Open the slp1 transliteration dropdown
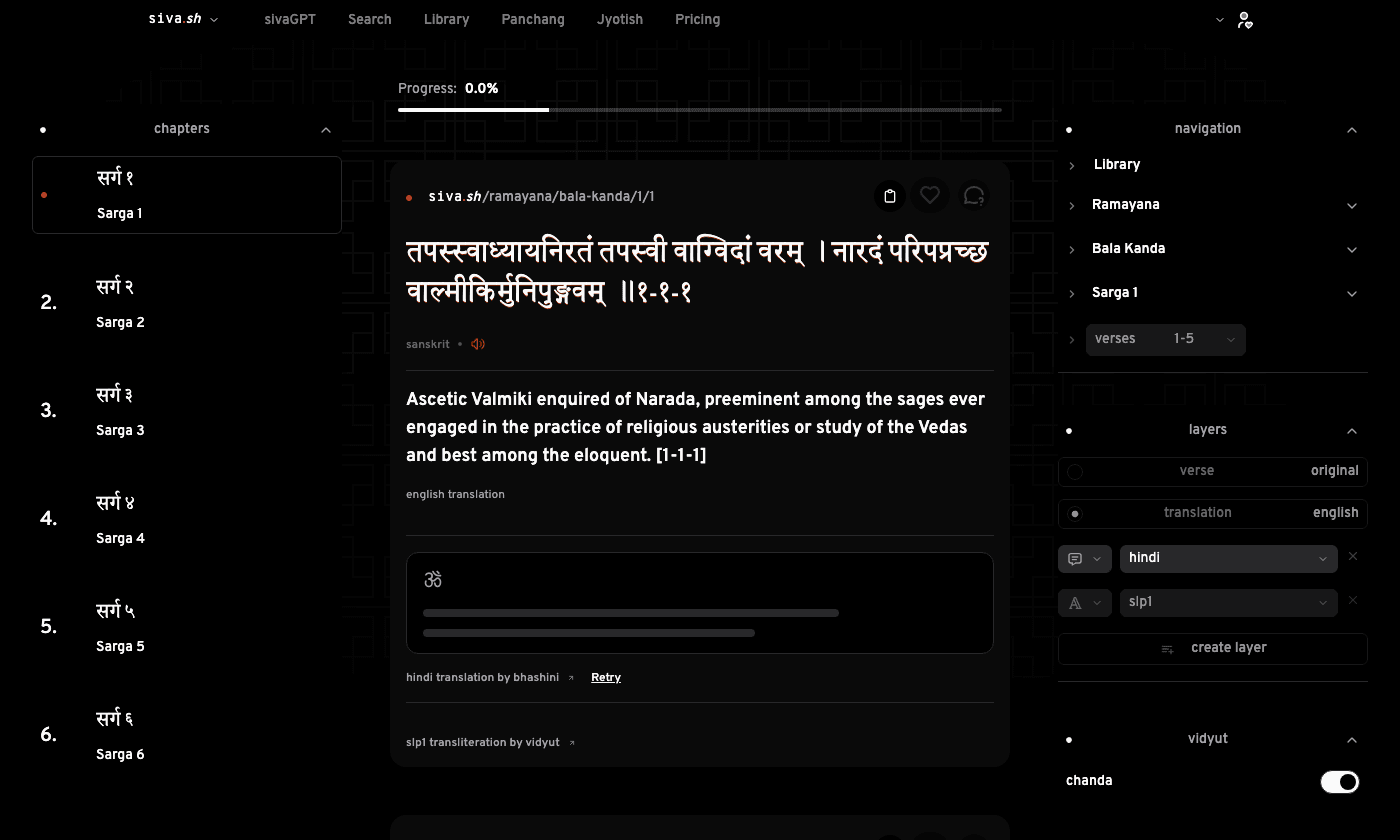The image size is (1400, 840). pyautogui.click(x=1229, y=603)
